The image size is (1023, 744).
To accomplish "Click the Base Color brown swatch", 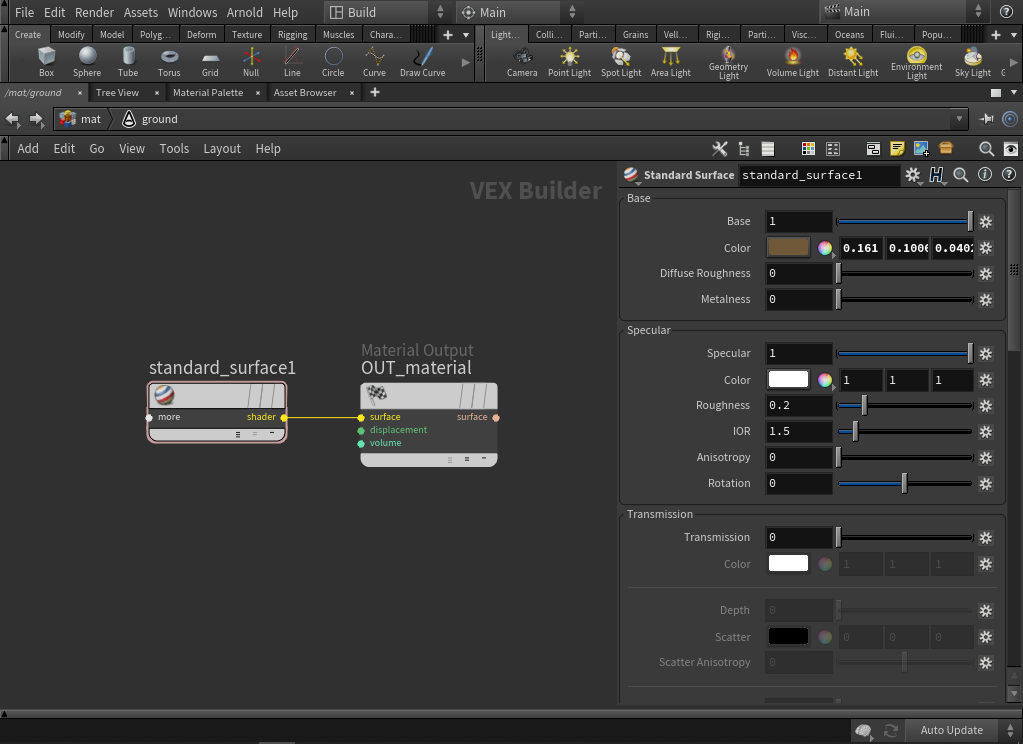I will [x=788, y=247].
